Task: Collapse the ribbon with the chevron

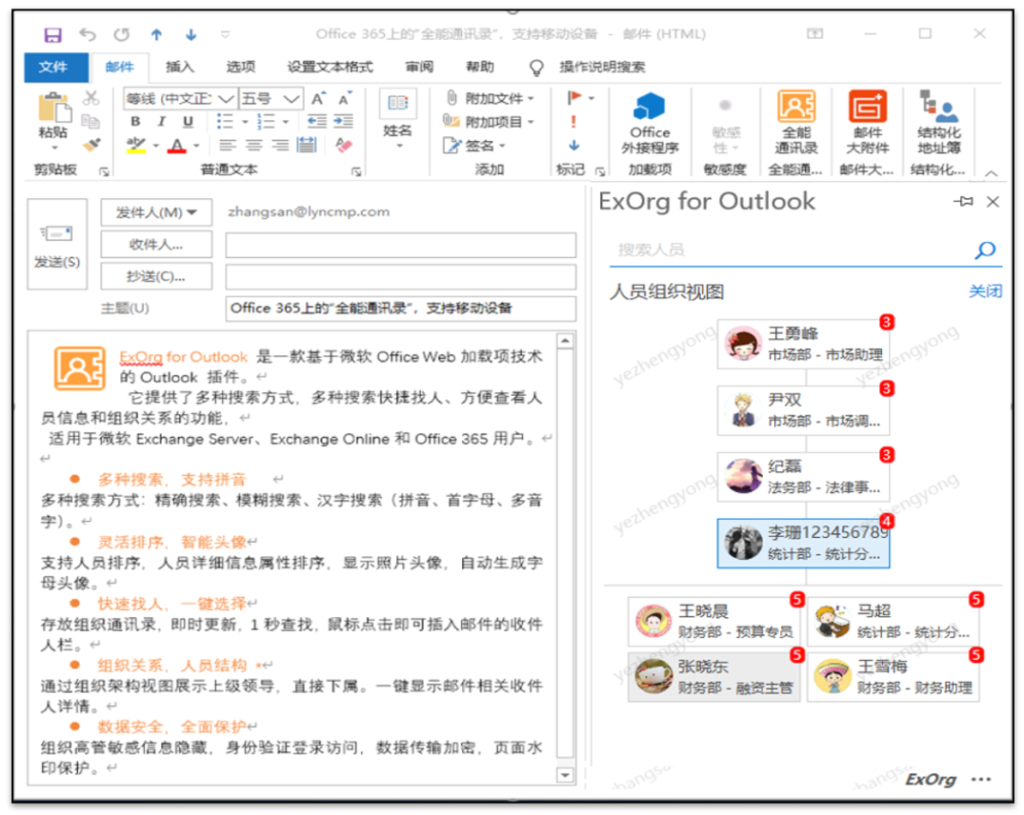Action: tap(991, 173)
